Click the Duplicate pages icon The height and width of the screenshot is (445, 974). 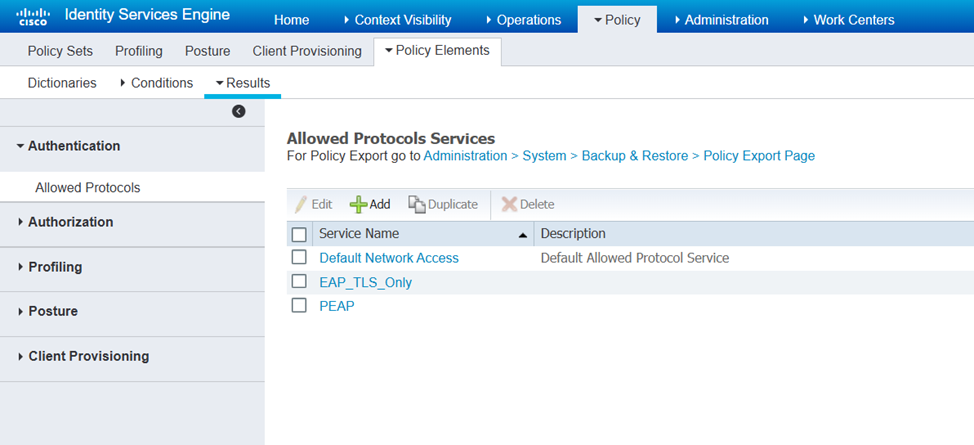tap(416, 204)
